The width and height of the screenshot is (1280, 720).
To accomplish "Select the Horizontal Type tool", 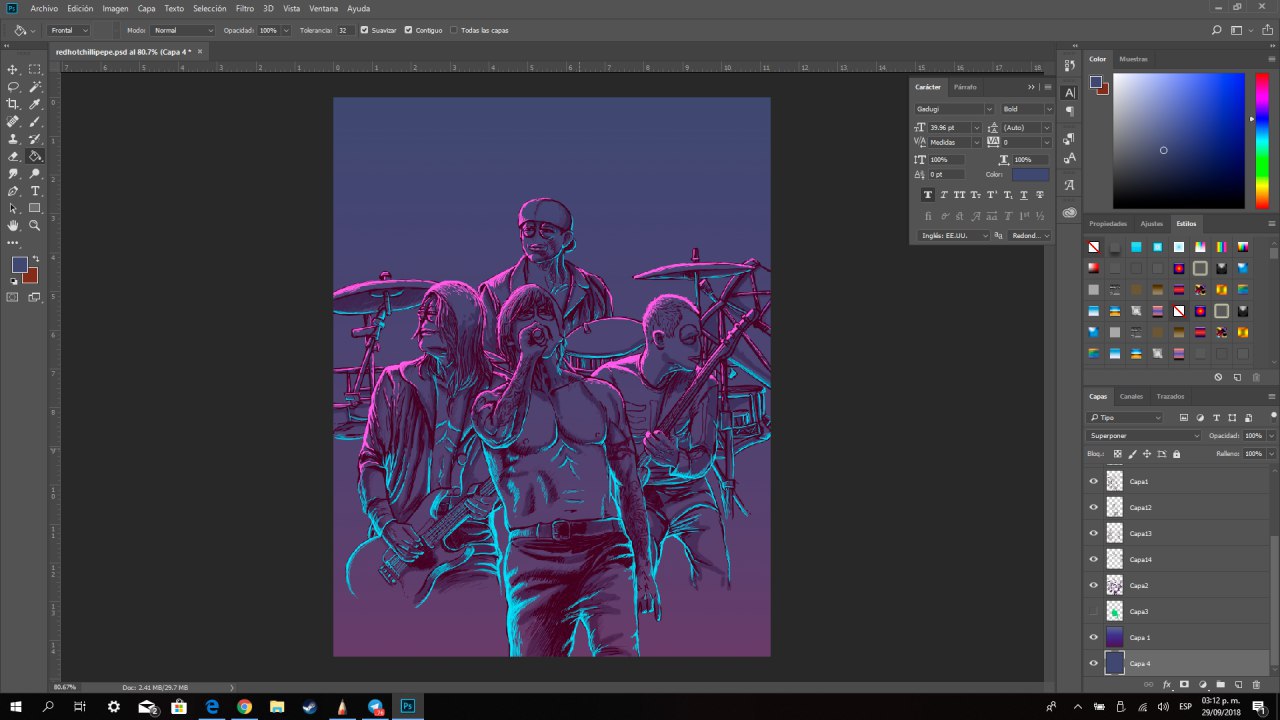I will tap(35, 191).
